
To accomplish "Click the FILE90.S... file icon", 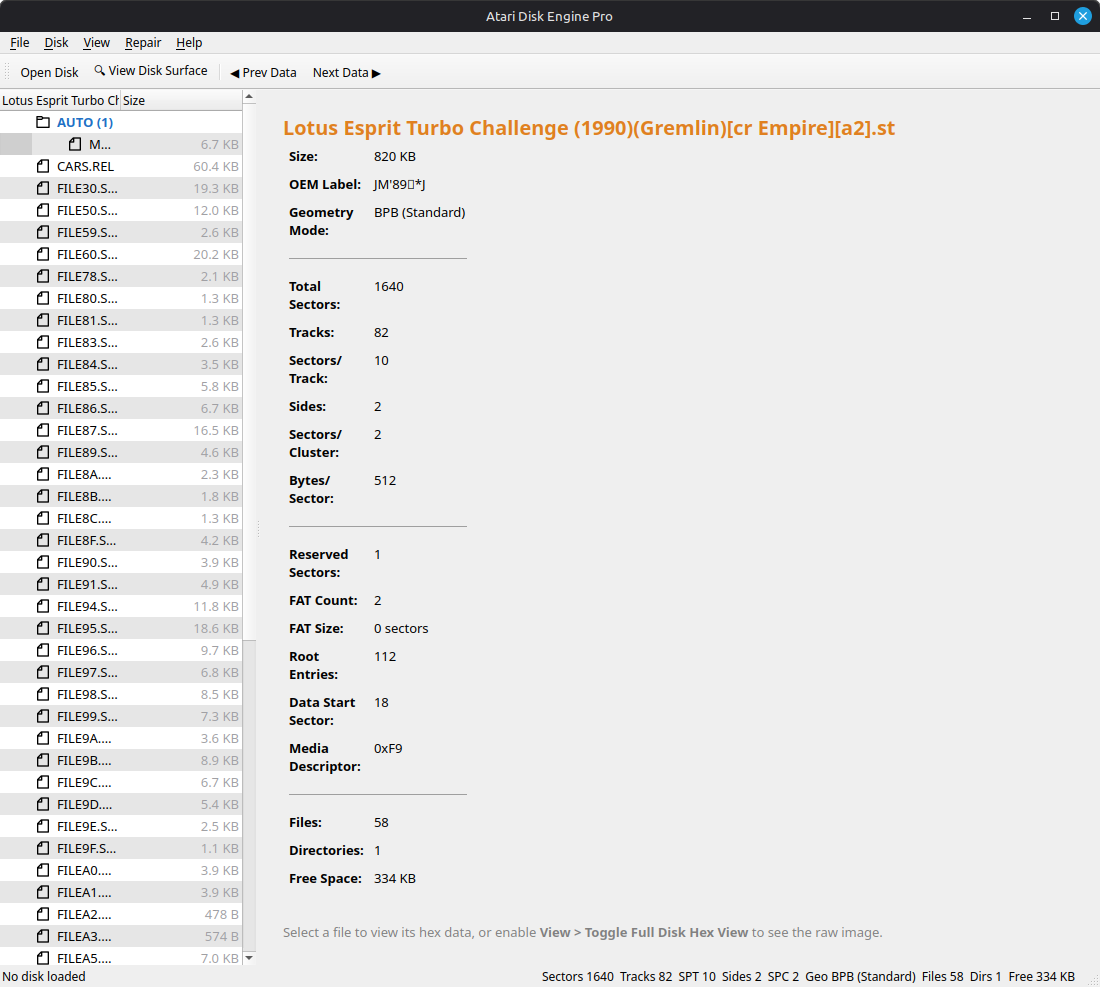I will pos(43,563).
